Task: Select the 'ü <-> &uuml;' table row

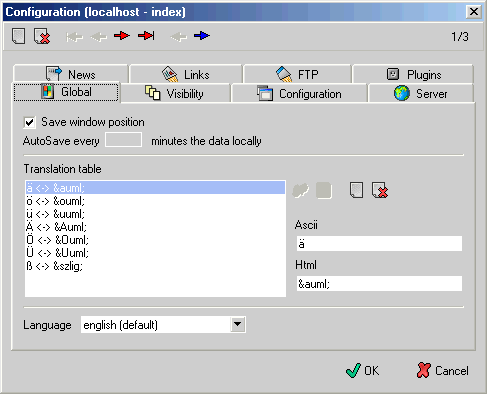Action: tap(155, 214)
